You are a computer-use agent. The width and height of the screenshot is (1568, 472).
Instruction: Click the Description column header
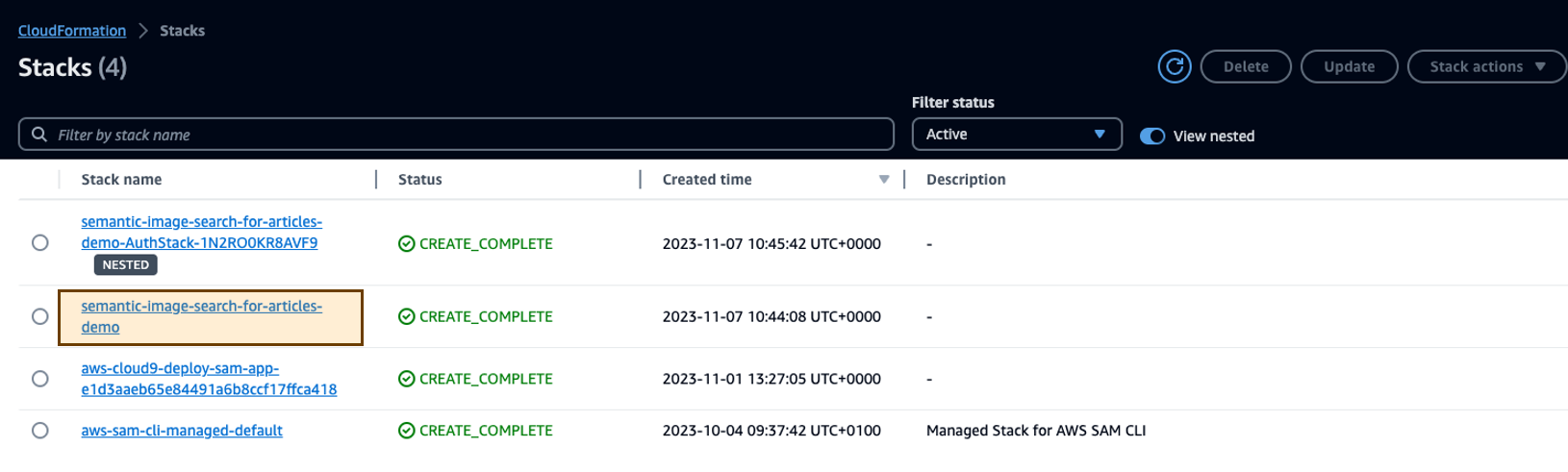tap(966, 180)
